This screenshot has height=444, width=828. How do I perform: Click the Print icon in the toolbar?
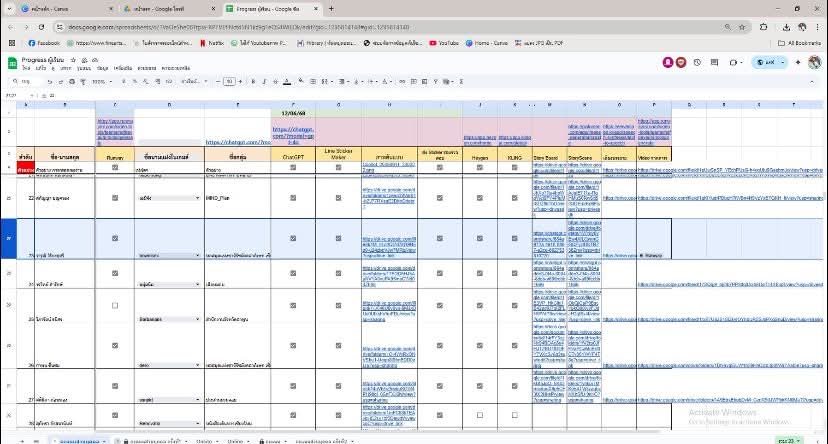tap(72, 81)
